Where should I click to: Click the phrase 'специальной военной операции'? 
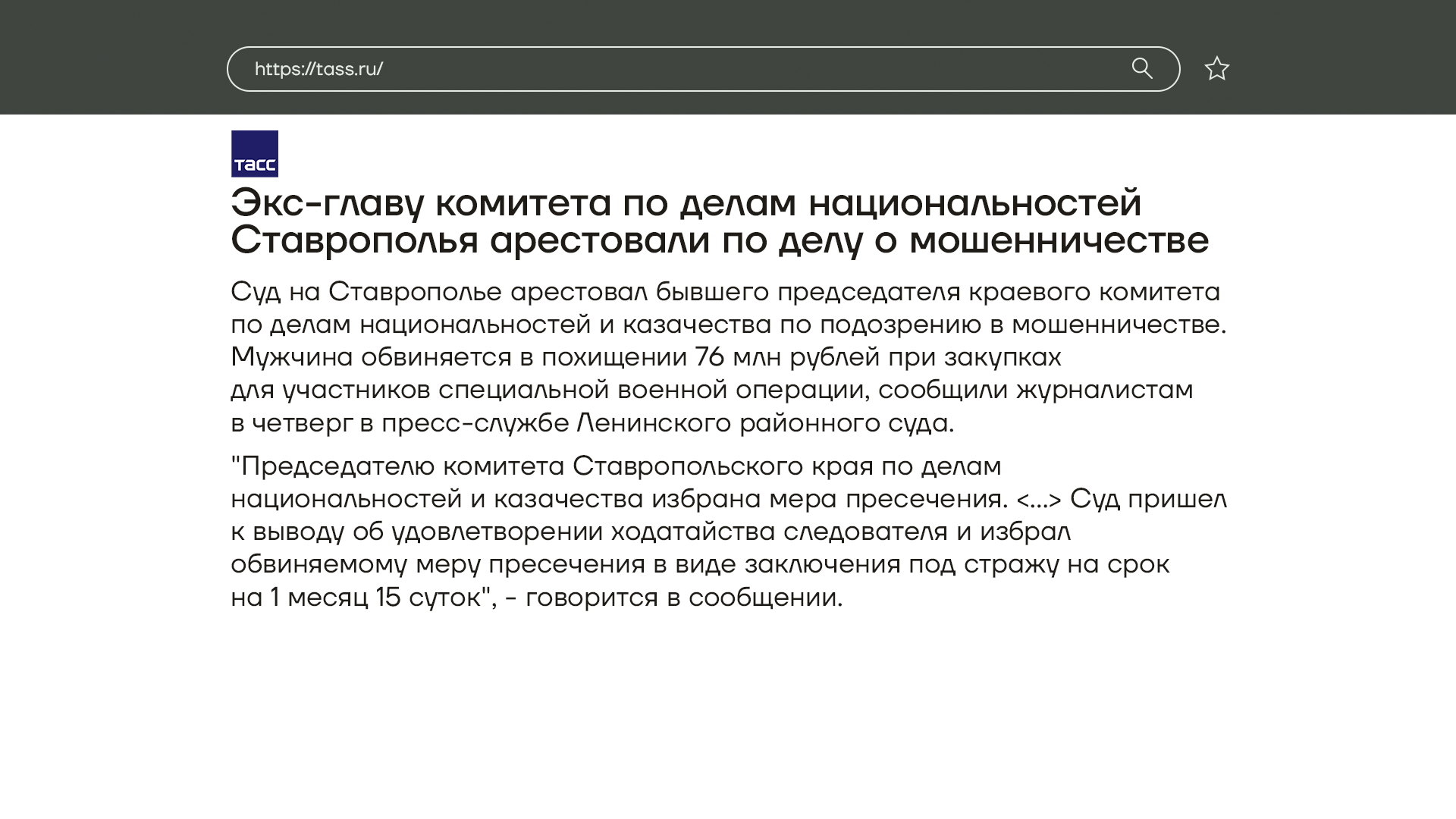651,390
